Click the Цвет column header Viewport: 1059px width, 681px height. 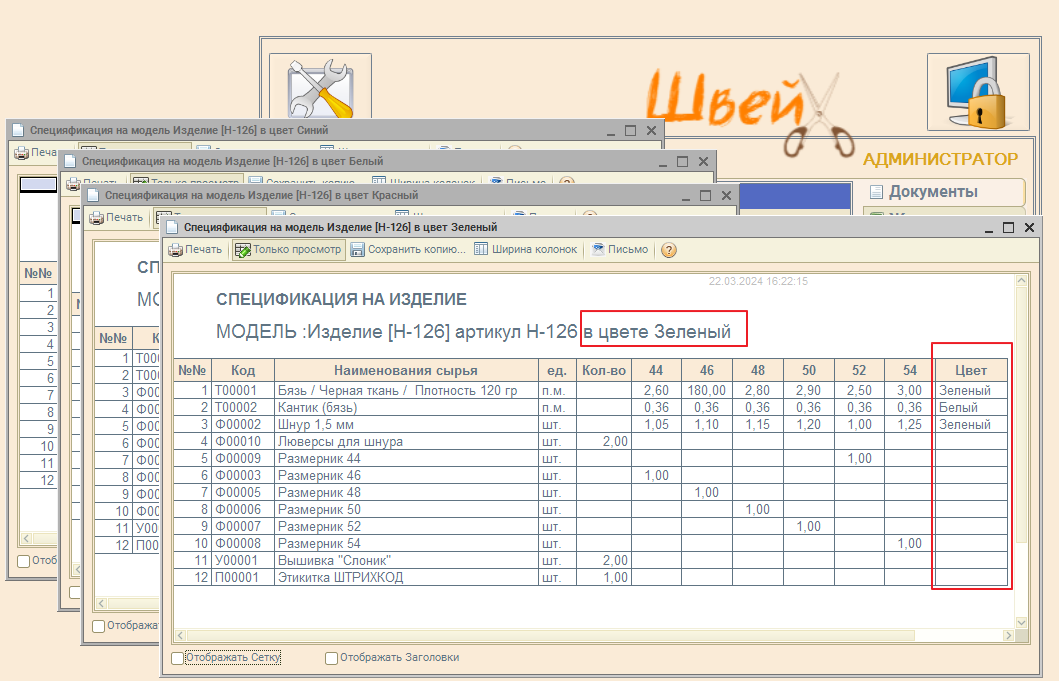pyautogui.click(x=971, y=370)
